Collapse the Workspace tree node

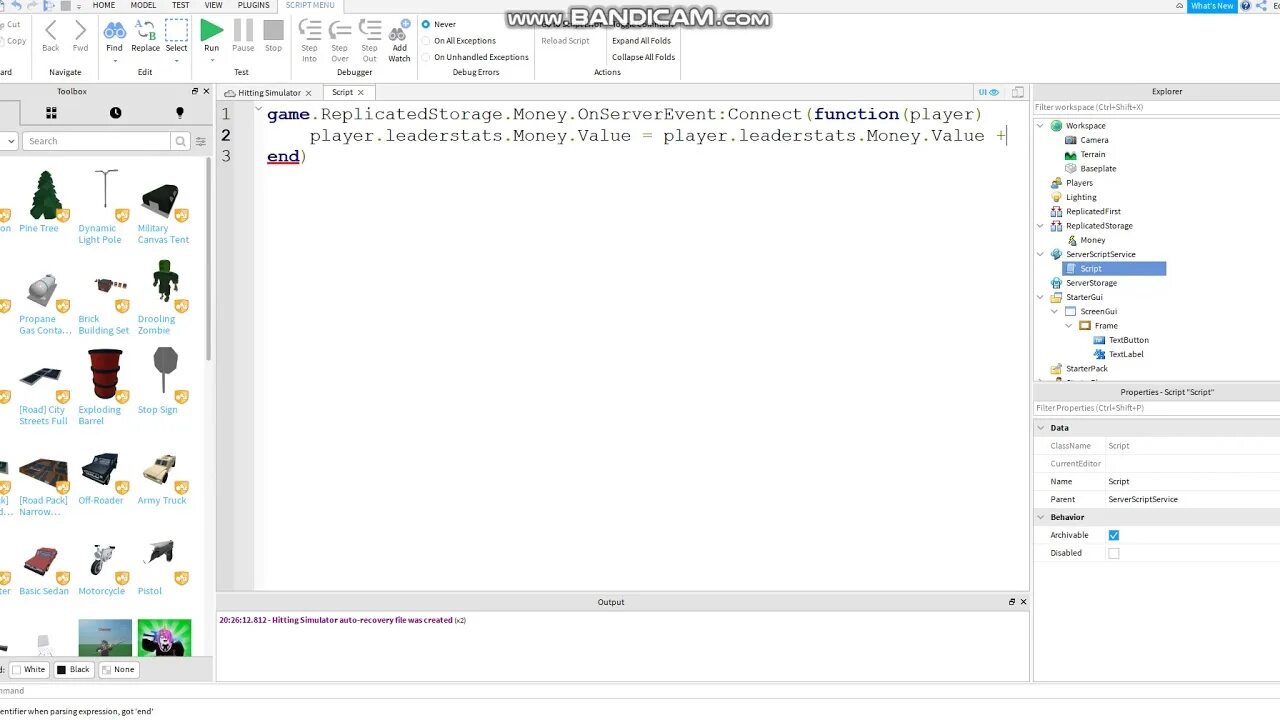[x=1040, y=126]
